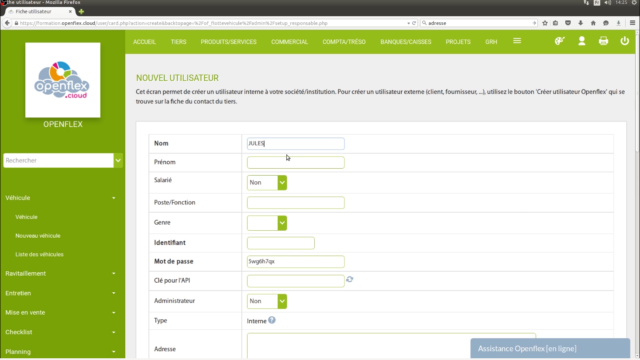The width and height of the screenshot is (640, 360).
Task: Expand the Ravitaillement sidebar section
Action: point(60,273)
